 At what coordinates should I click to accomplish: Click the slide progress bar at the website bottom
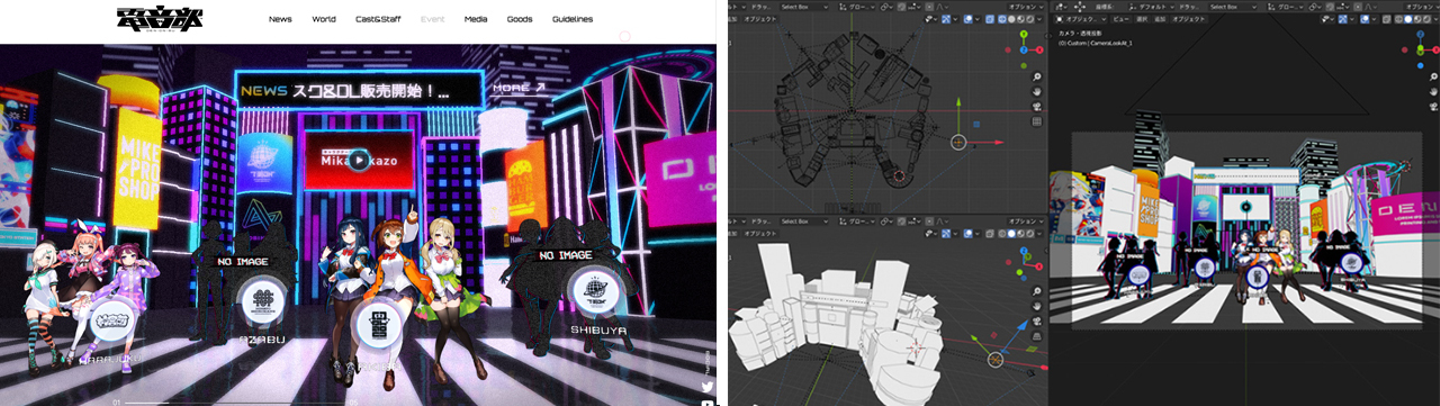(x=236, y=402)
